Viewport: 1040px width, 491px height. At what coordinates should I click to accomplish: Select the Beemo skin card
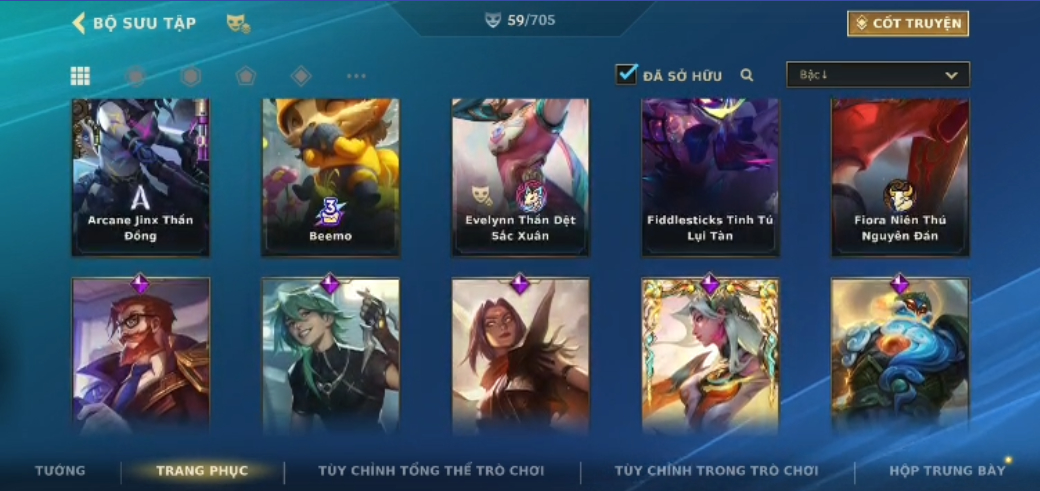(330, 177)
